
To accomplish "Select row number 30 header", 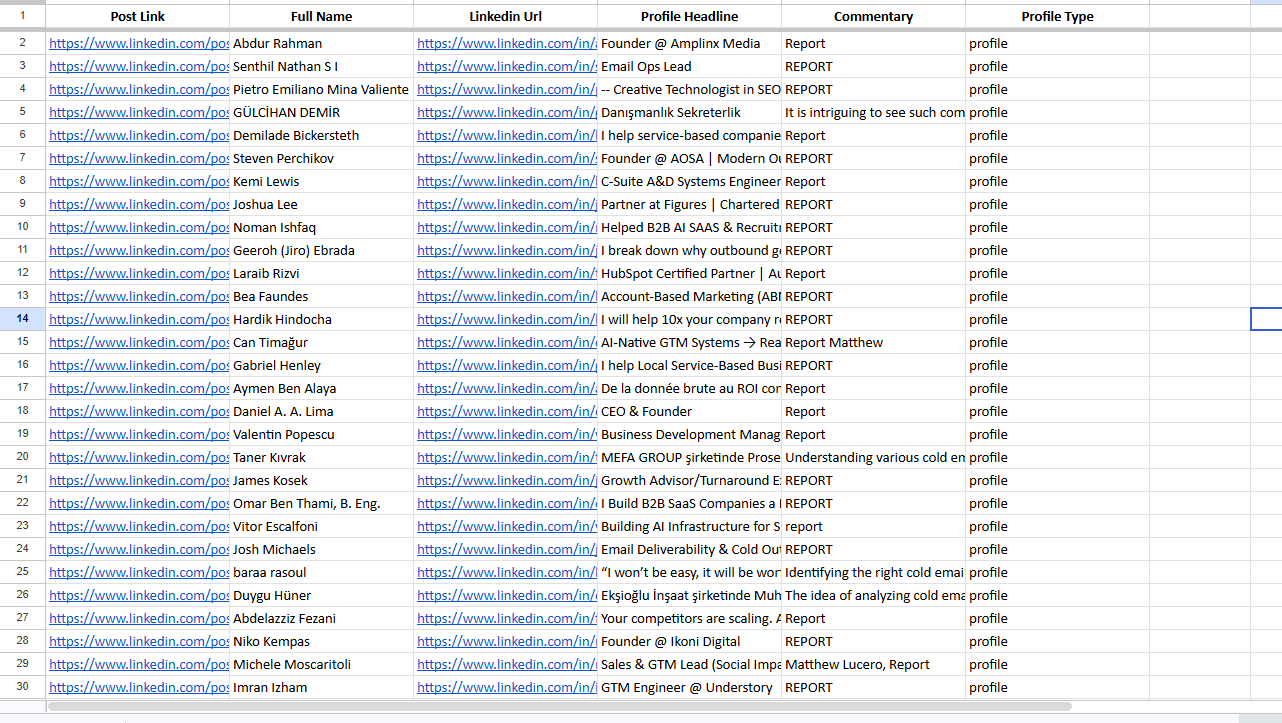I will click(23, 687).
